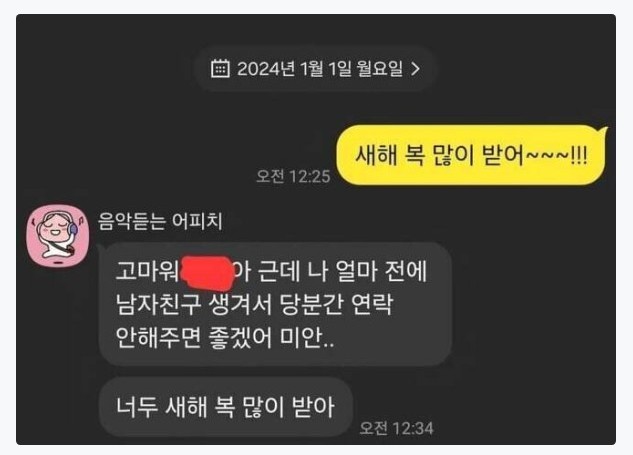Select the yellow 새해 복 많이 받어 bubble
This screenshot has height=455, width=633.
[471, 155]
